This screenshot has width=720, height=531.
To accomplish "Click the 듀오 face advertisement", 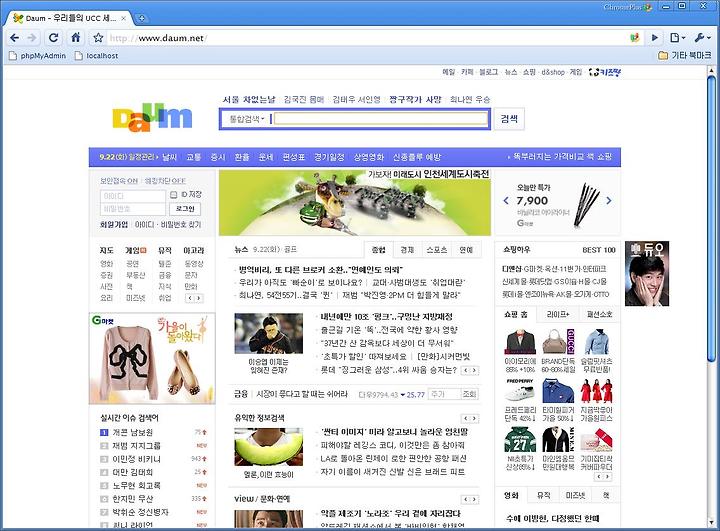I will [x=647, y=273].
